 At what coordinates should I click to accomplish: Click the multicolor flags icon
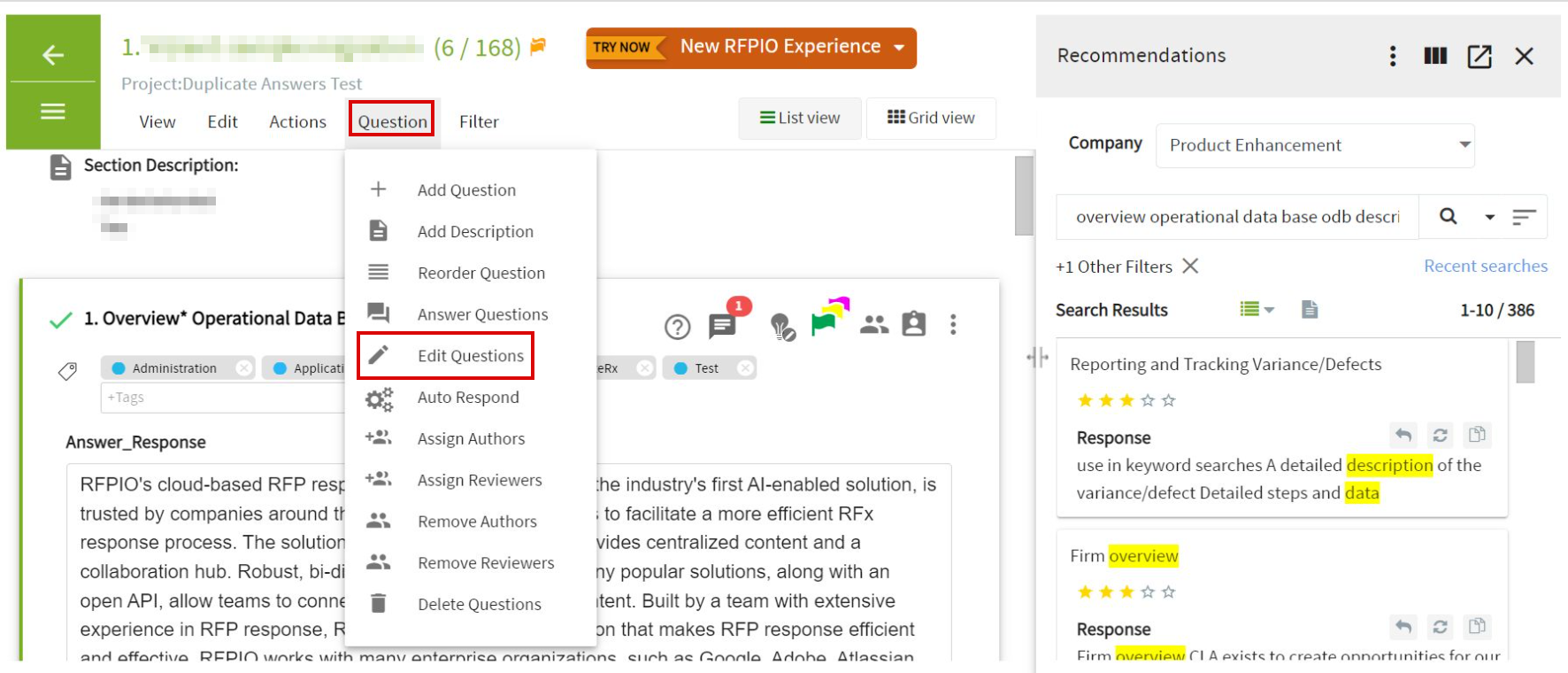coord(829,317)
